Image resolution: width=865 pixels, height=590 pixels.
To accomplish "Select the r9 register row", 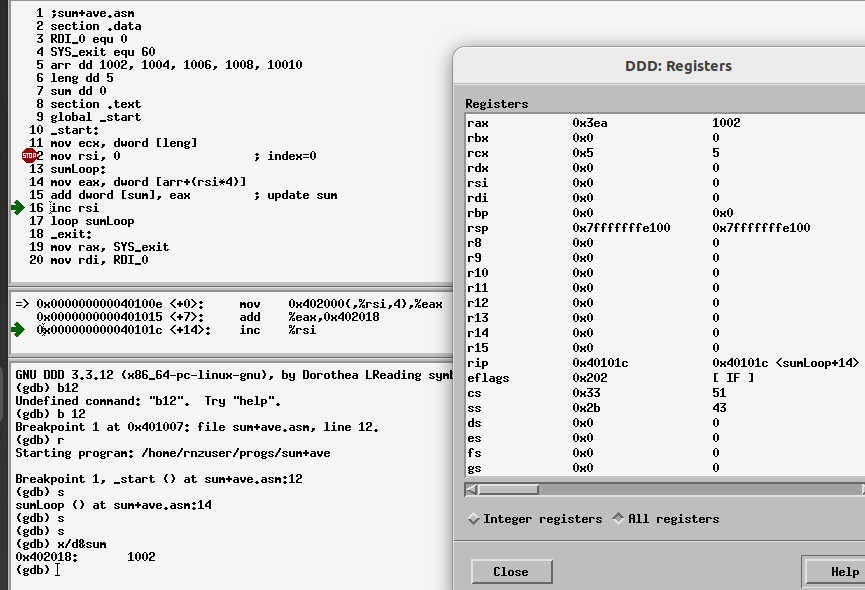I will [665, 258].
